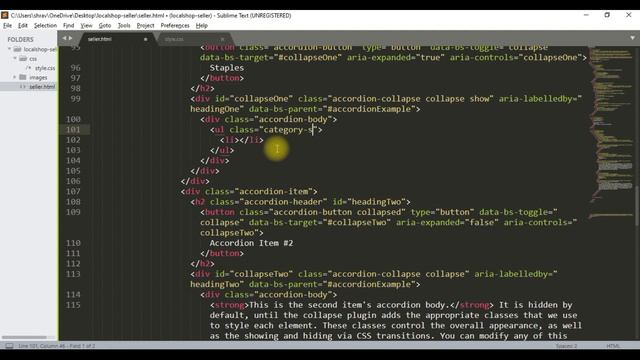Open the Edit menu

[x=22, y=25]
